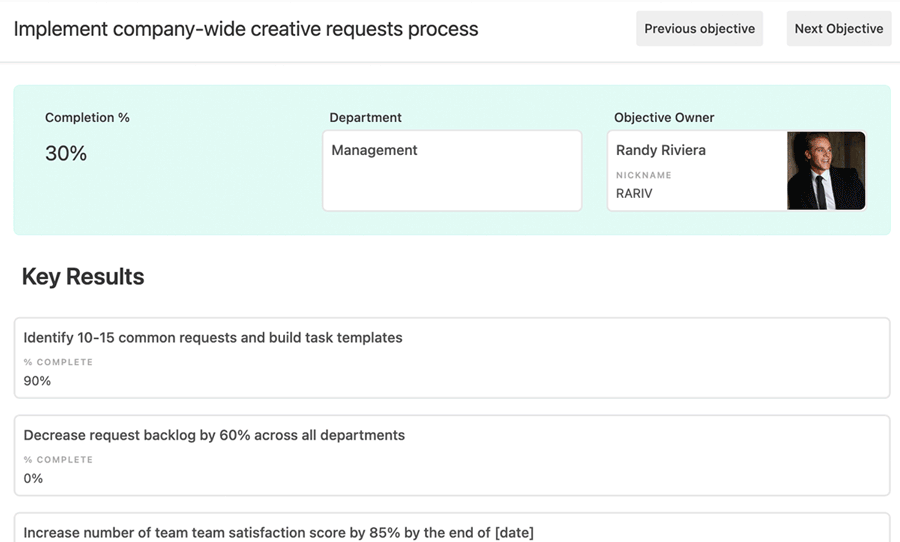The image size is (900, 542).
Task: Click the Department label
Action: (x=365, y=118)
